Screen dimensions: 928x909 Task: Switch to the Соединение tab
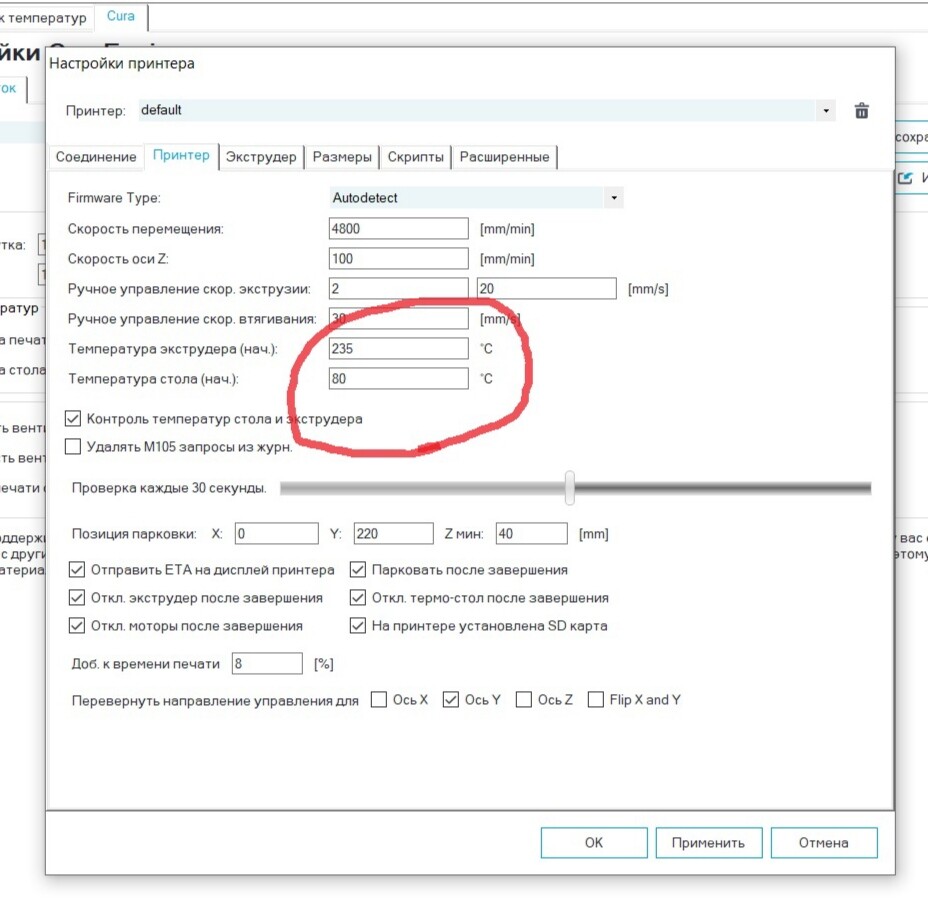[96, 157]
